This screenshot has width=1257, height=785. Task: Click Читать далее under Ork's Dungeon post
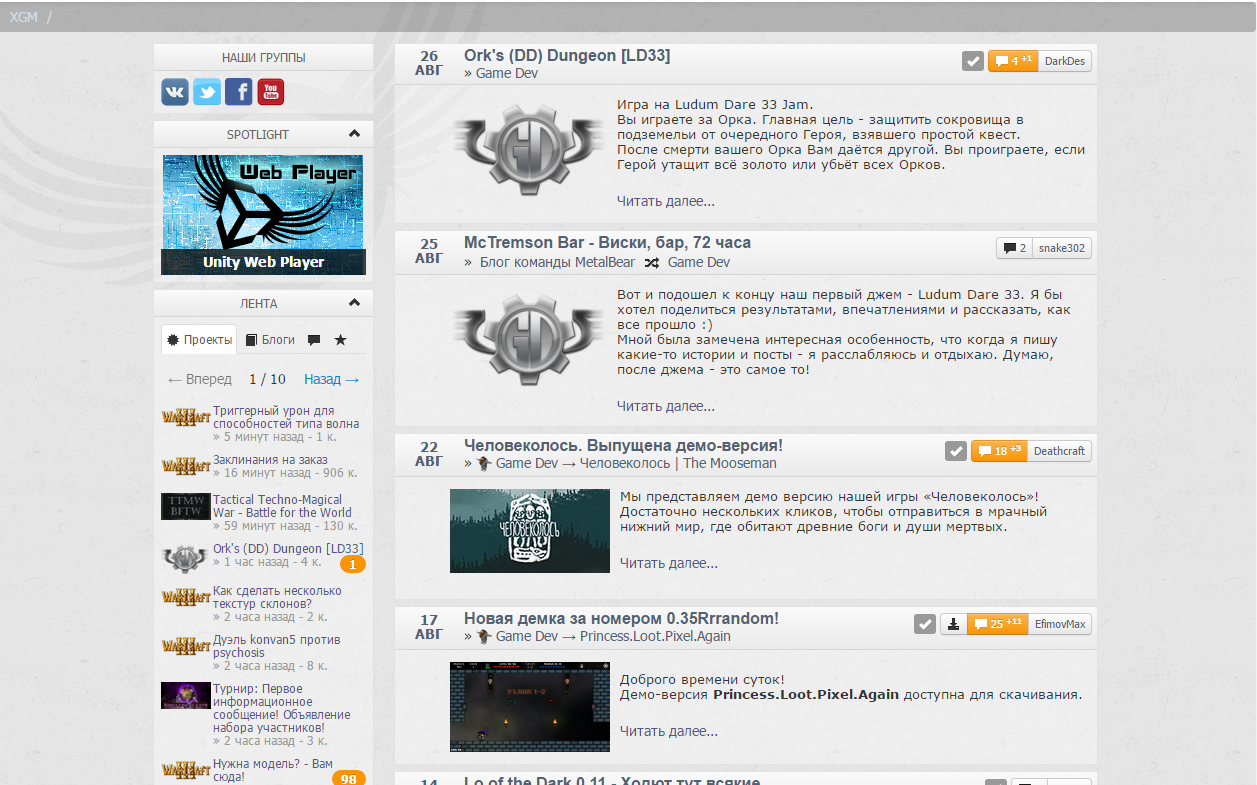point(666,201)
